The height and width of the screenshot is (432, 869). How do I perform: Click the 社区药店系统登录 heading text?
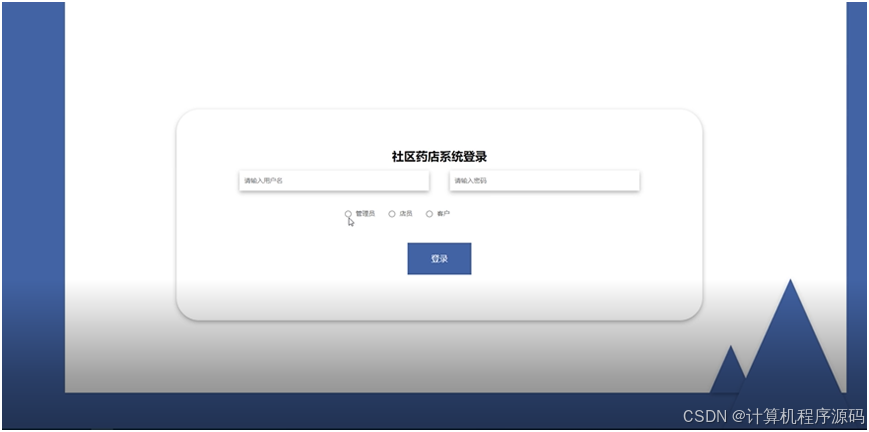tap(439, 157)
